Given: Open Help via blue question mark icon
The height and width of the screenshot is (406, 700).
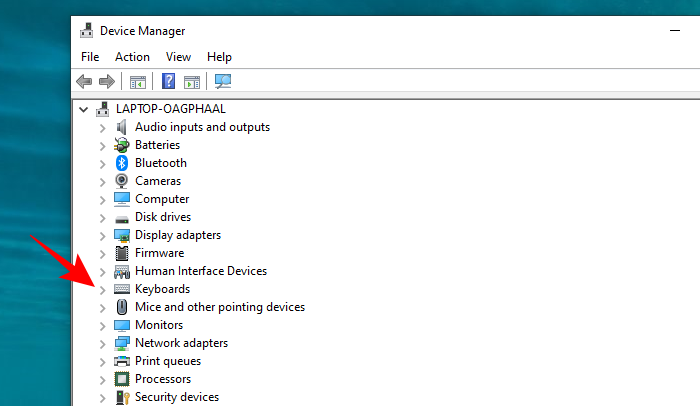Looking at the screenshot, I should point(169,81).
